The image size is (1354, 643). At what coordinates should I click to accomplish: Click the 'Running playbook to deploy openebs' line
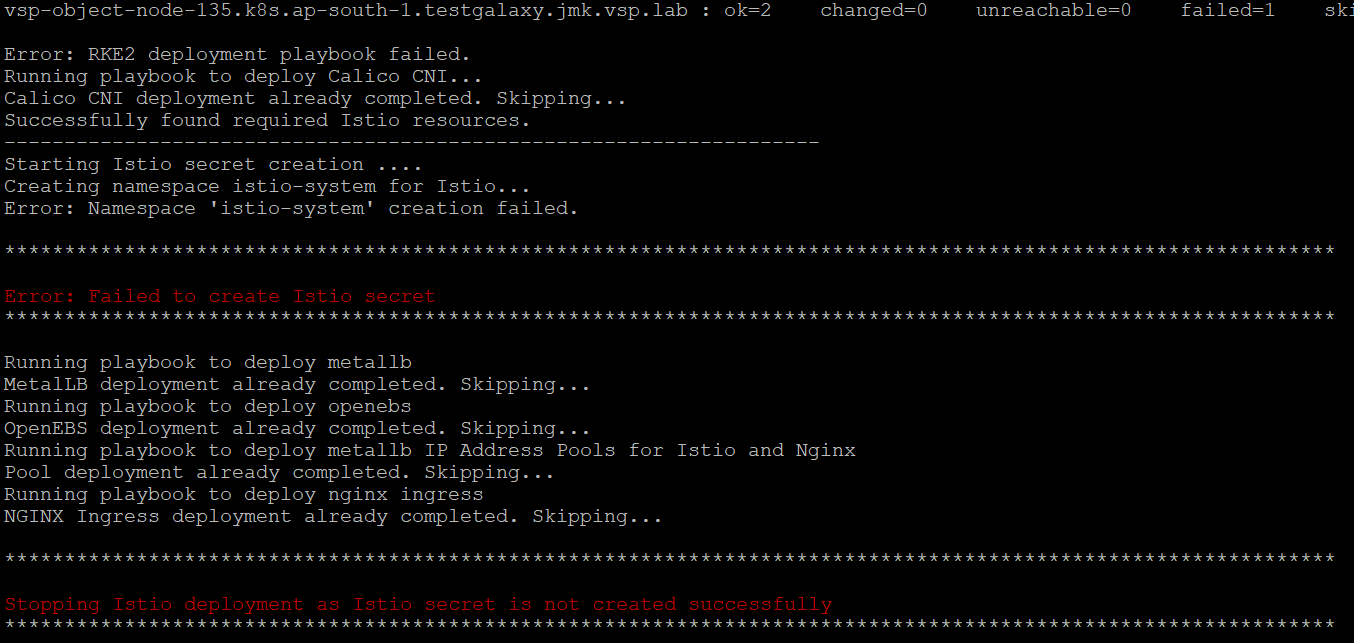[x=207, y=406]
